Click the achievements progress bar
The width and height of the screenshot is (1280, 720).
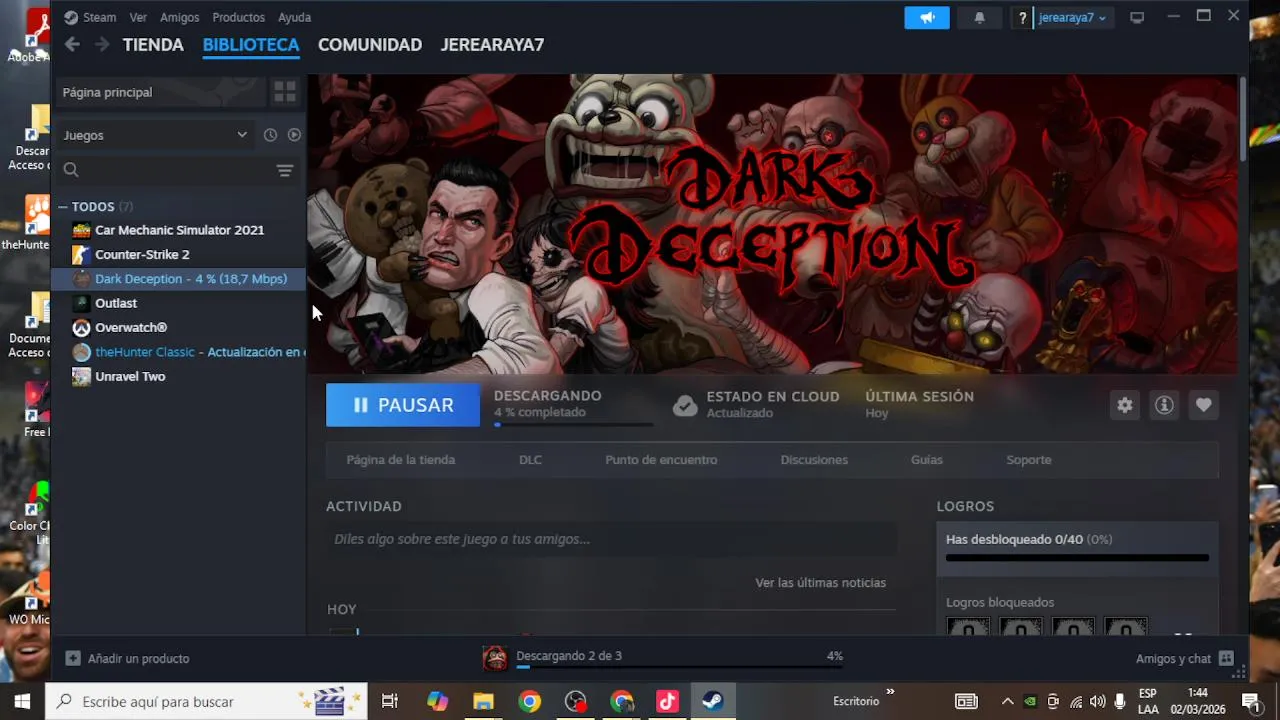(x=1077, y=558)
